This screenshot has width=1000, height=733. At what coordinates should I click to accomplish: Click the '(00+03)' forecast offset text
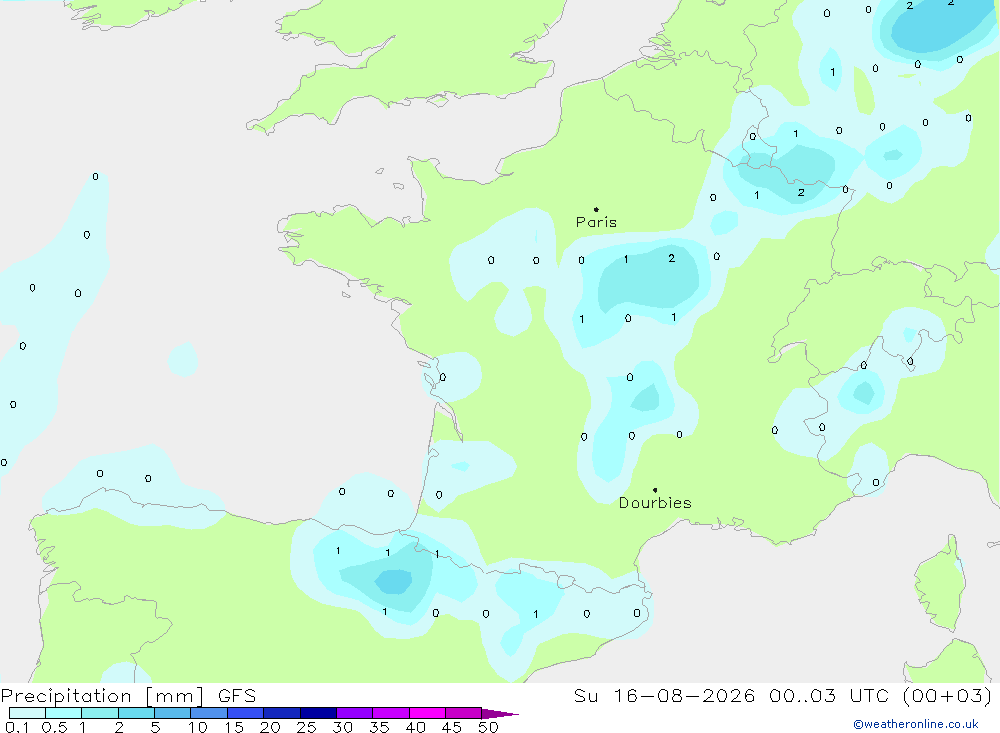(948, 696)
